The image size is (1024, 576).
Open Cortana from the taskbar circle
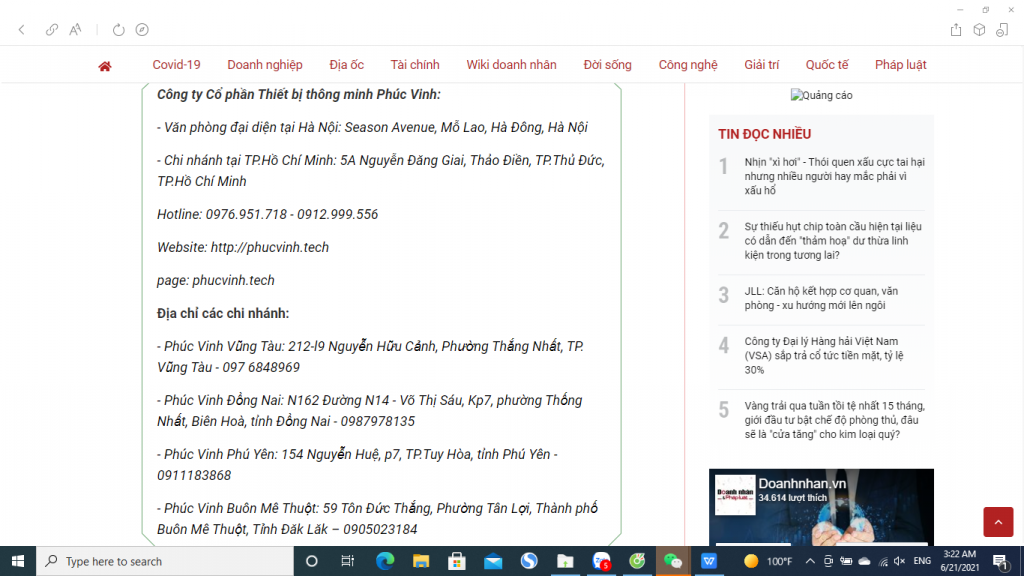312,561
